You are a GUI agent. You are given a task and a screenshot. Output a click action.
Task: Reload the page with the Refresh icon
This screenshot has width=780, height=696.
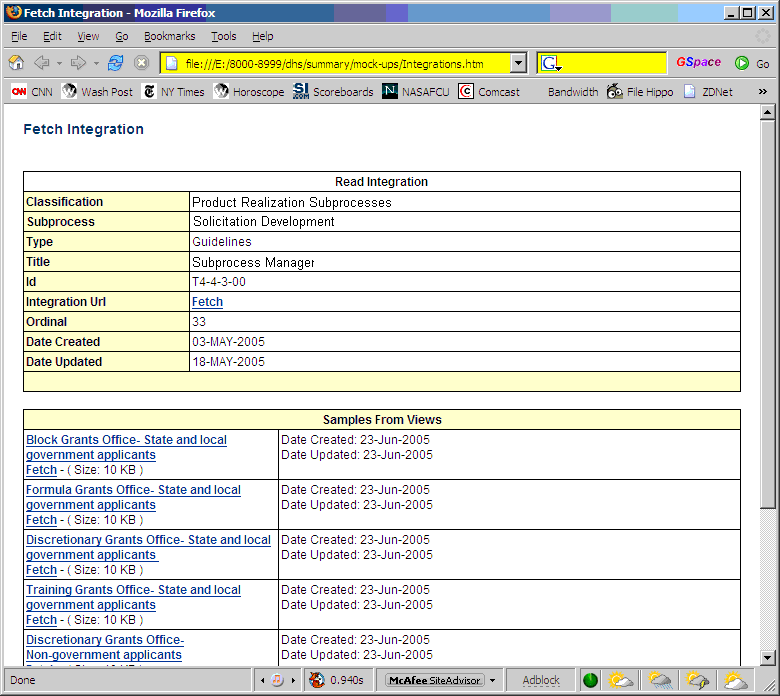pyautogui.click(x=115, y=63)
